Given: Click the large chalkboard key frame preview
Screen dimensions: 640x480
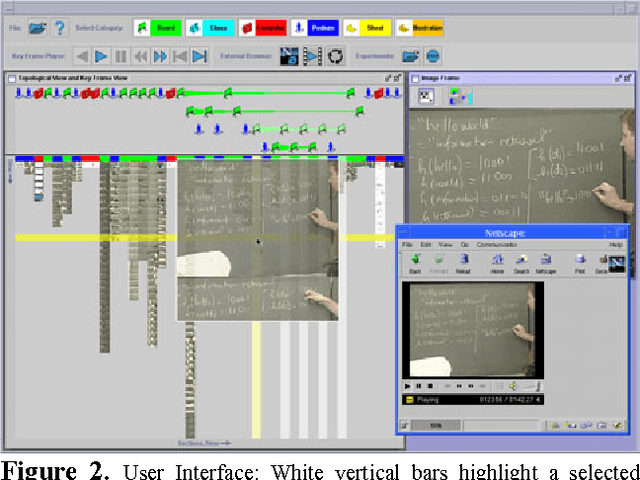Looking at the screenshot, I should coord(258,240).
